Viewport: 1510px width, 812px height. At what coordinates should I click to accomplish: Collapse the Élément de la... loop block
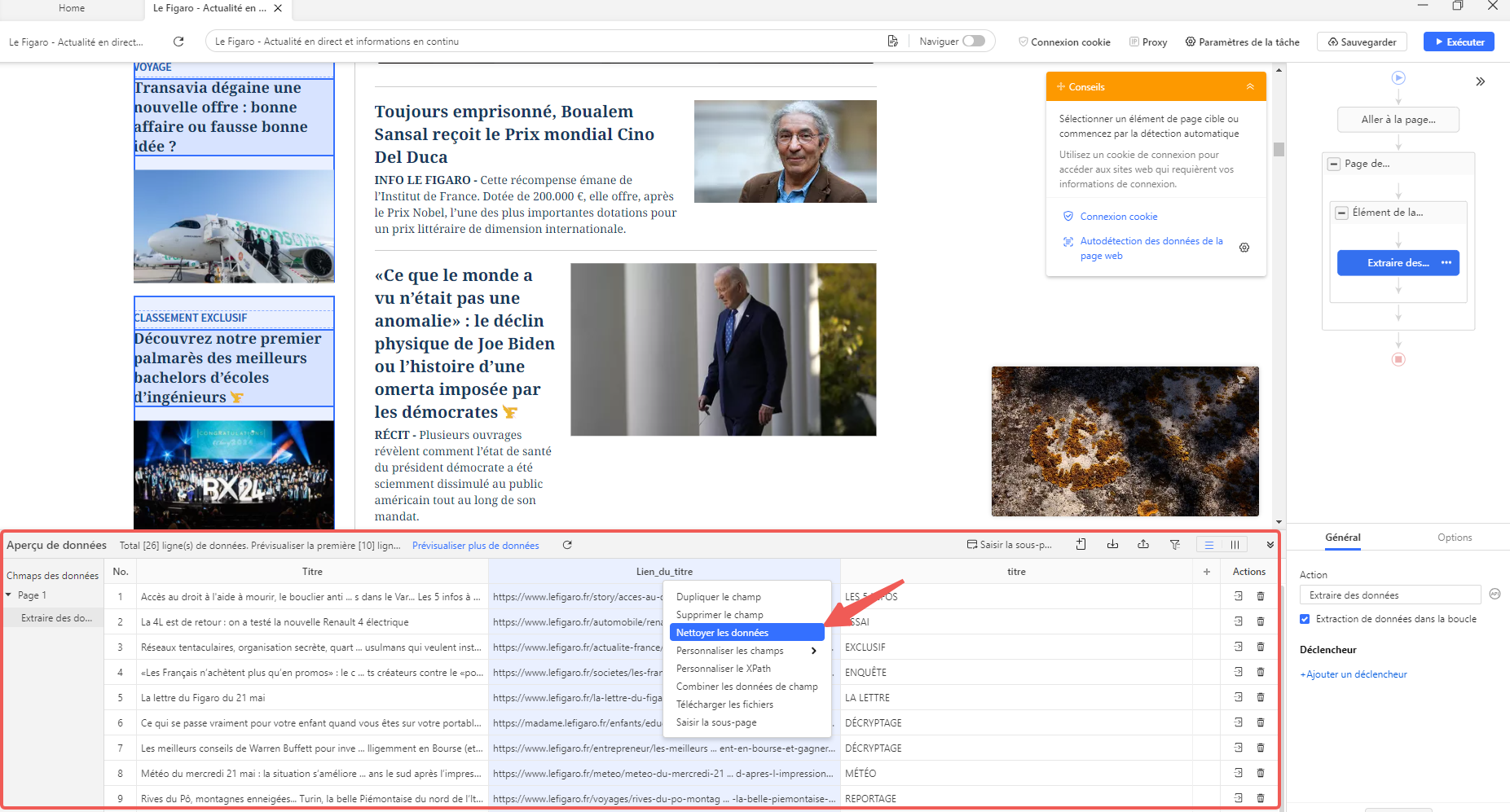pos(1341,213)
